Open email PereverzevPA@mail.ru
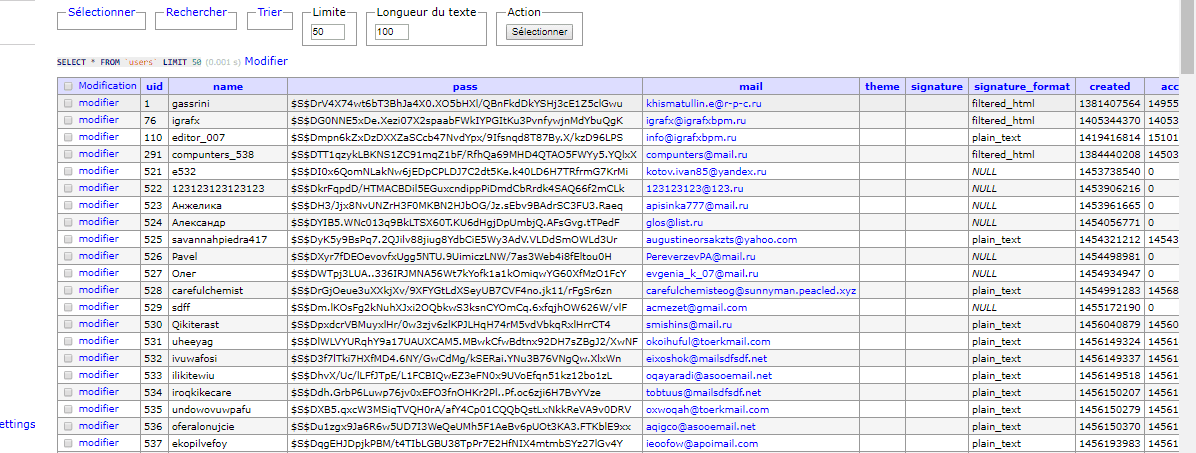Screen dimensions: 1196x453 coord(700,257)
